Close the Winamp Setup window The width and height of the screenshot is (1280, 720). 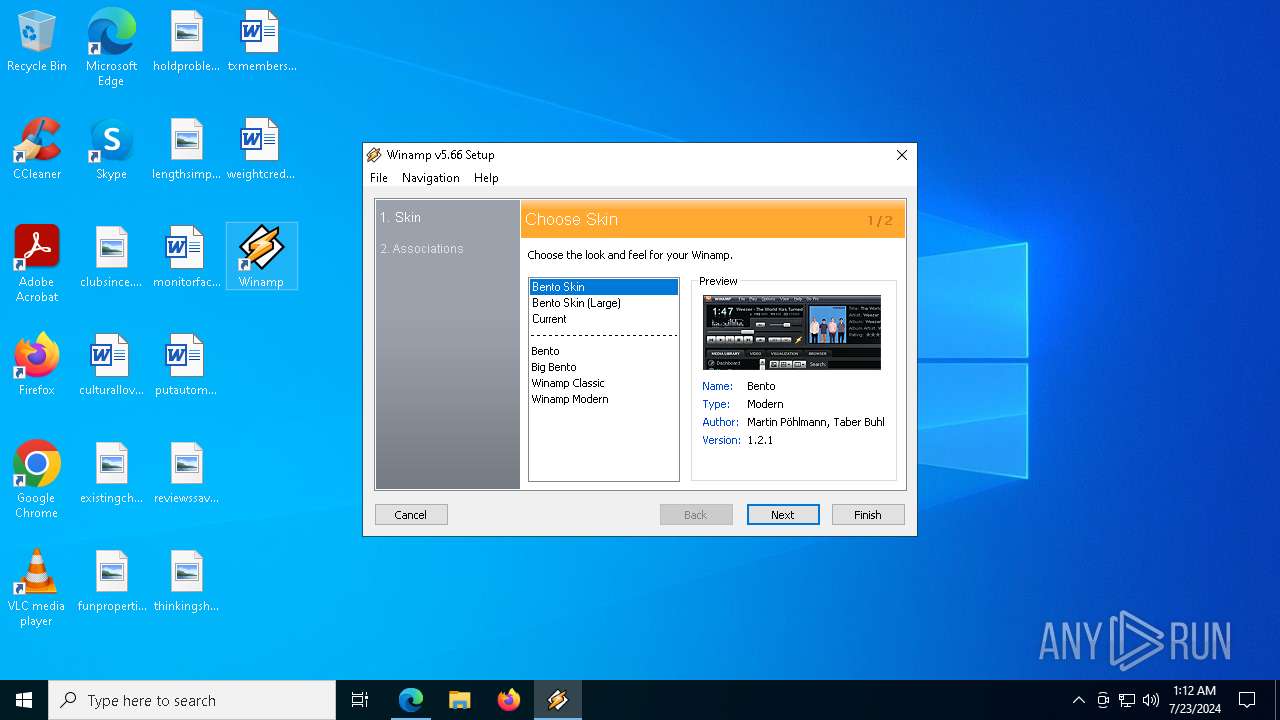point(902,155)
